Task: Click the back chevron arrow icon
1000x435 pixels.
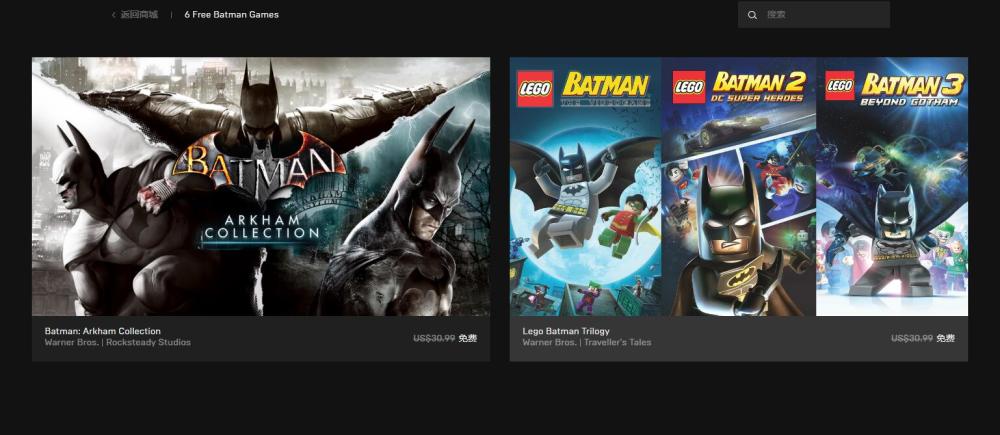Action: tap(114, 15)
